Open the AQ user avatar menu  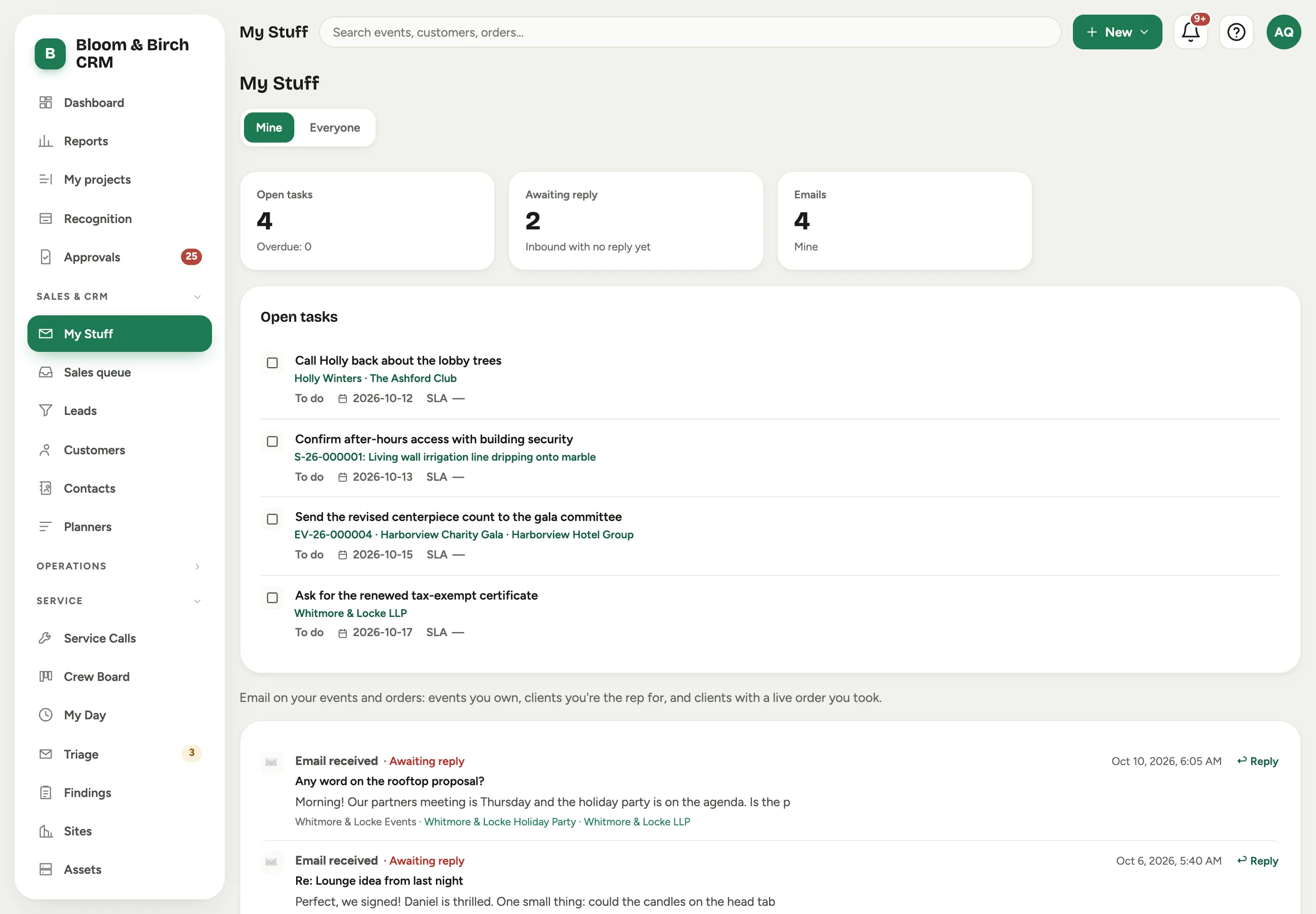1284,32
